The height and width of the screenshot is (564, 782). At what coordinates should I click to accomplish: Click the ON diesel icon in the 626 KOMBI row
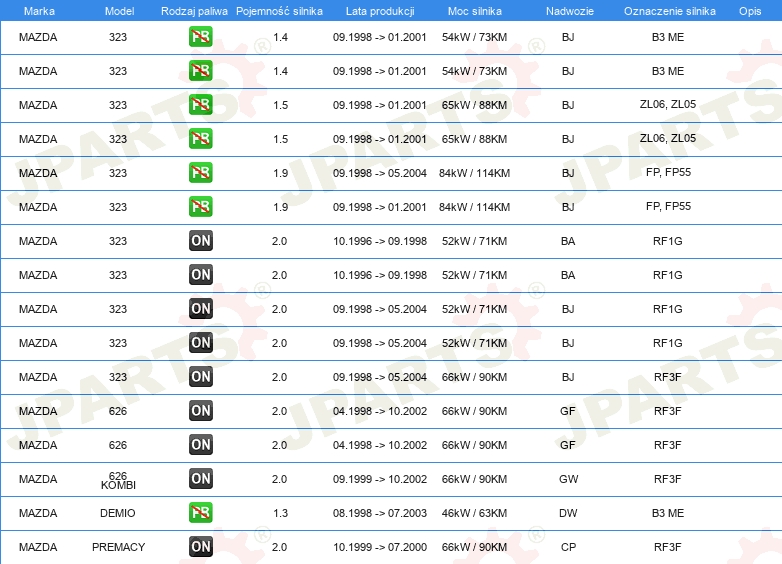point(200,479)
